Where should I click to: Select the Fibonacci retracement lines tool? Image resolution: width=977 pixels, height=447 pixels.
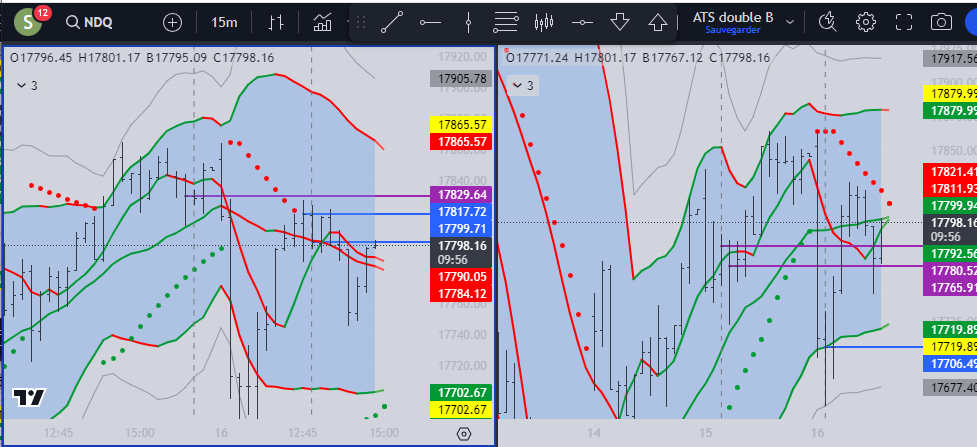pyautogui.click(x=505, y=22)
